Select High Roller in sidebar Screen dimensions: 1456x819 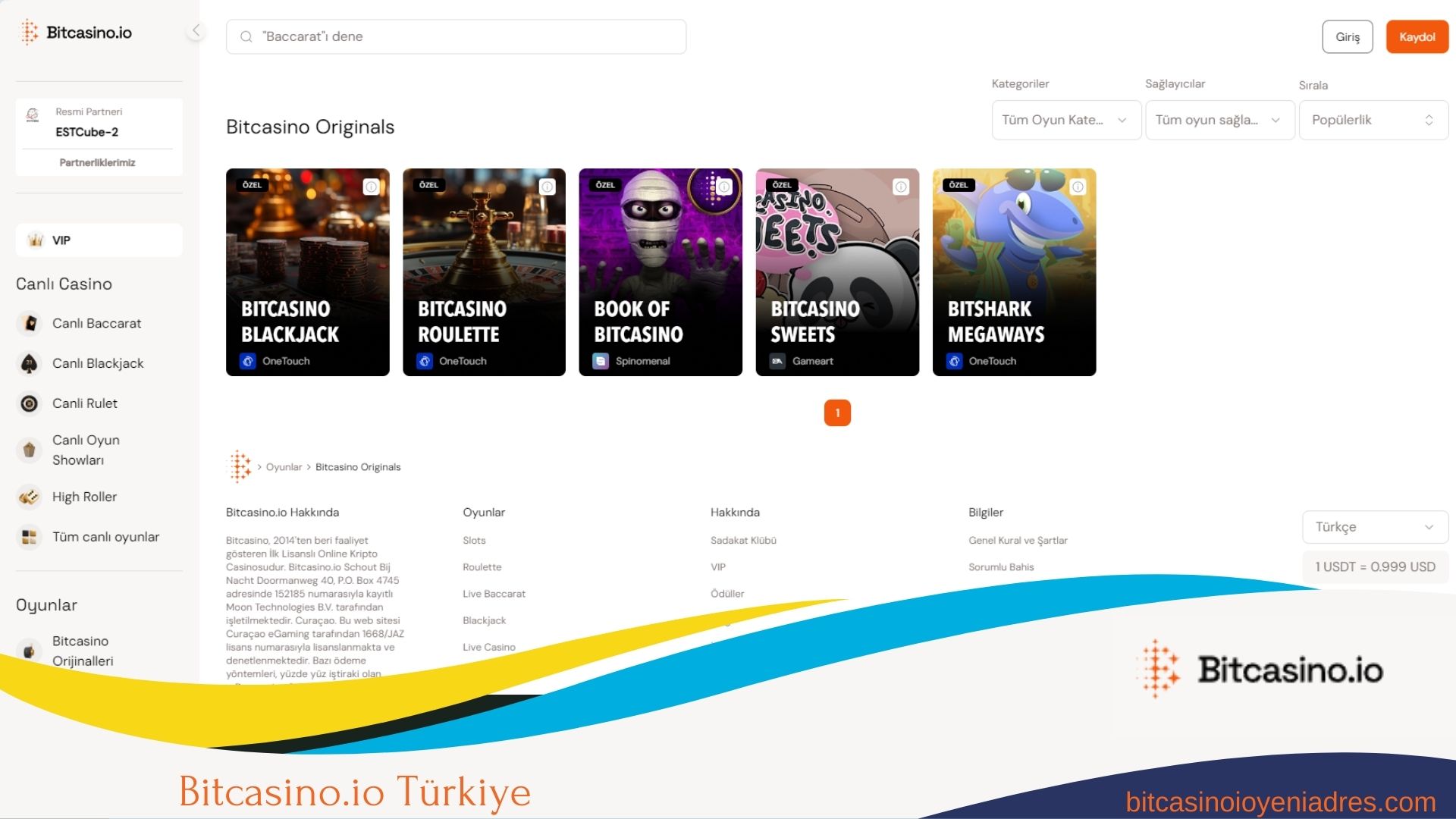84,497
